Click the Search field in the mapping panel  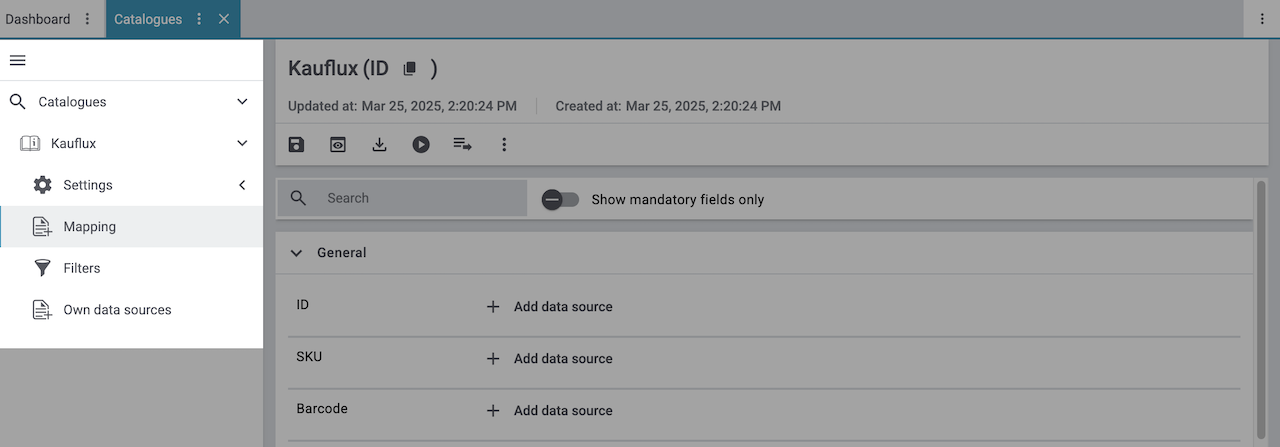coord(420,198)
